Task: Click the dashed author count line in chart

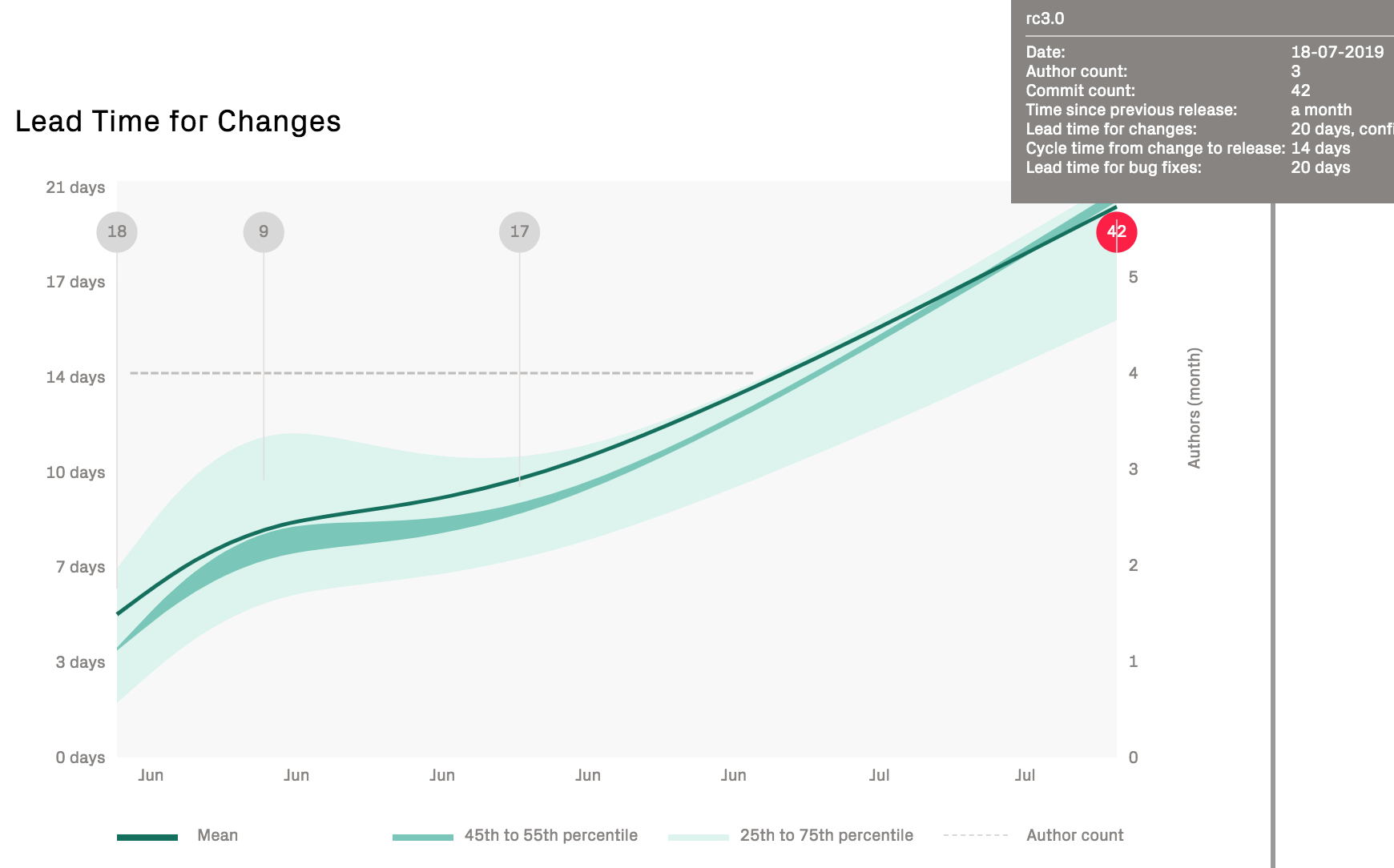Action: pos(441,373)
